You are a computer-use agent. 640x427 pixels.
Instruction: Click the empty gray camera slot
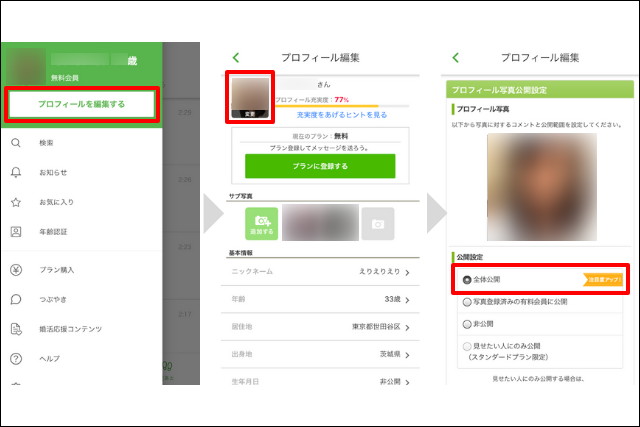click(x=378, y=224)
